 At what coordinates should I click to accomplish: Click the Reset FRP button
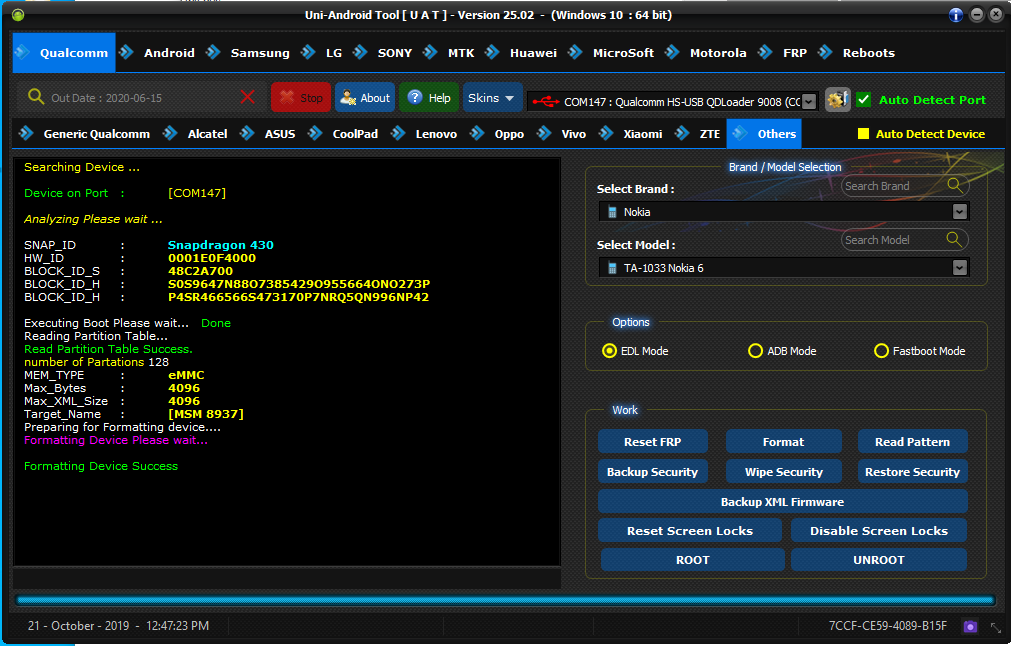(653, 442)
